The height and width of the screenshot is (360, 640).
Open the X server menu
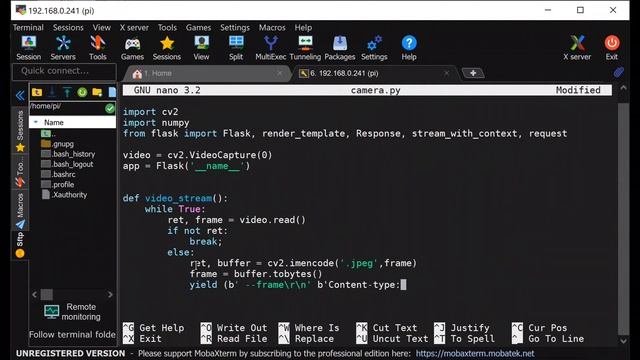point(134,27)
